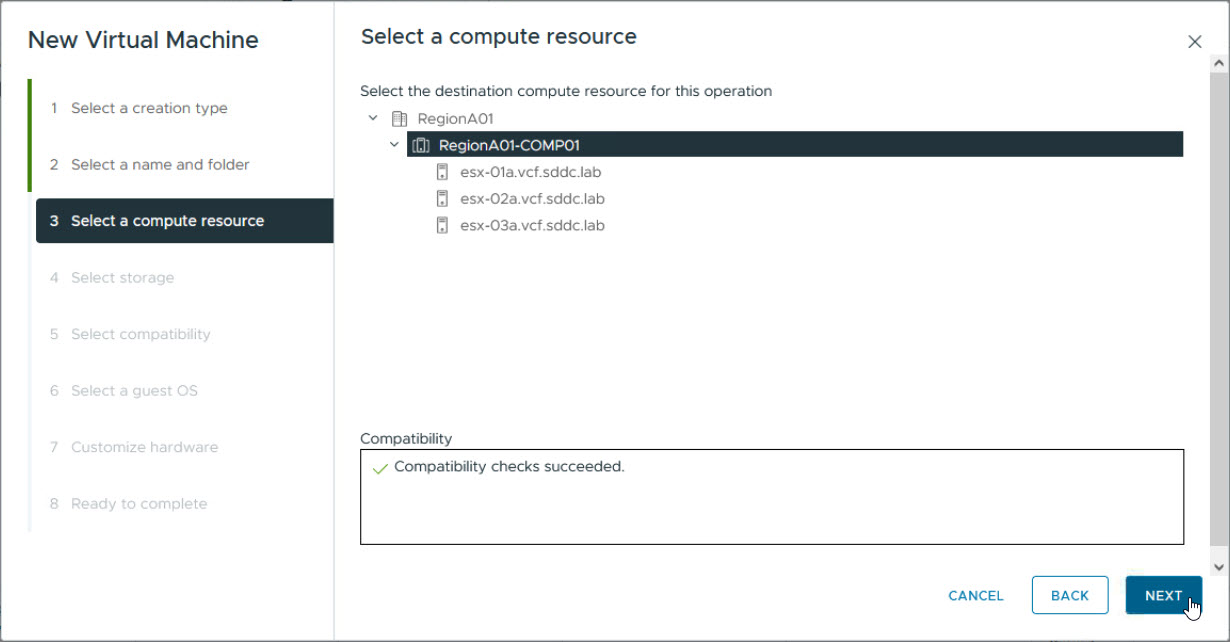Screen dimensions: 1230x642
Task: Click the green compatibility success checkmark
Action: (379, 468)
